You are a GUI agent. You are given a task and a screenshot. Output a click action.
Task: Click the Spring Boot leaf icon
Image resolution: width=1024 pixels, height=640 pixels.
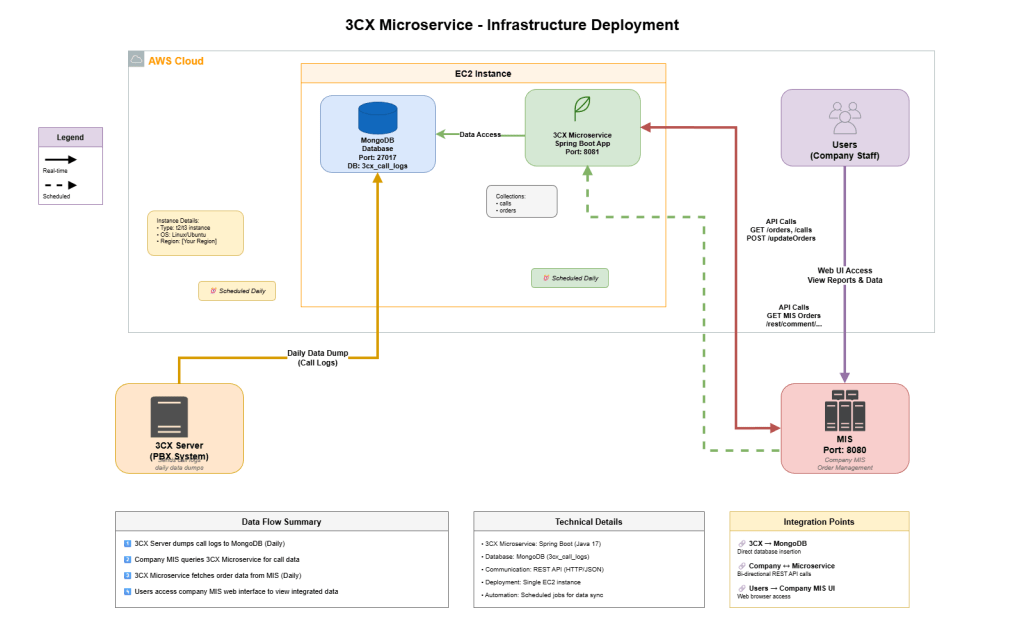tap(581, 108)
